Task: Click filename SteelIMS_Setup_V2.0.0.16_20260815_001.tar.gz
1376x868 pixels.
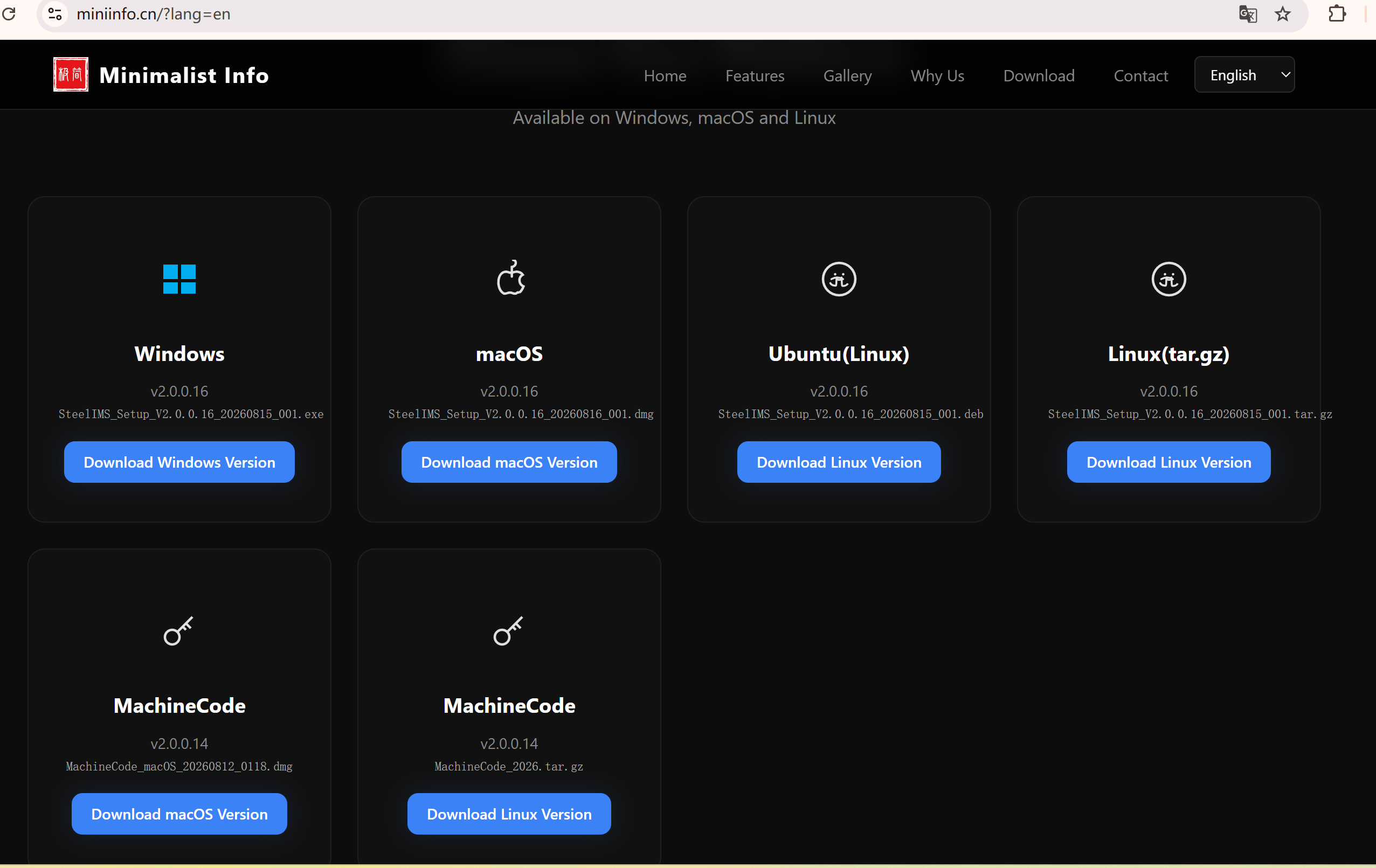Action: pos(1190,414)
